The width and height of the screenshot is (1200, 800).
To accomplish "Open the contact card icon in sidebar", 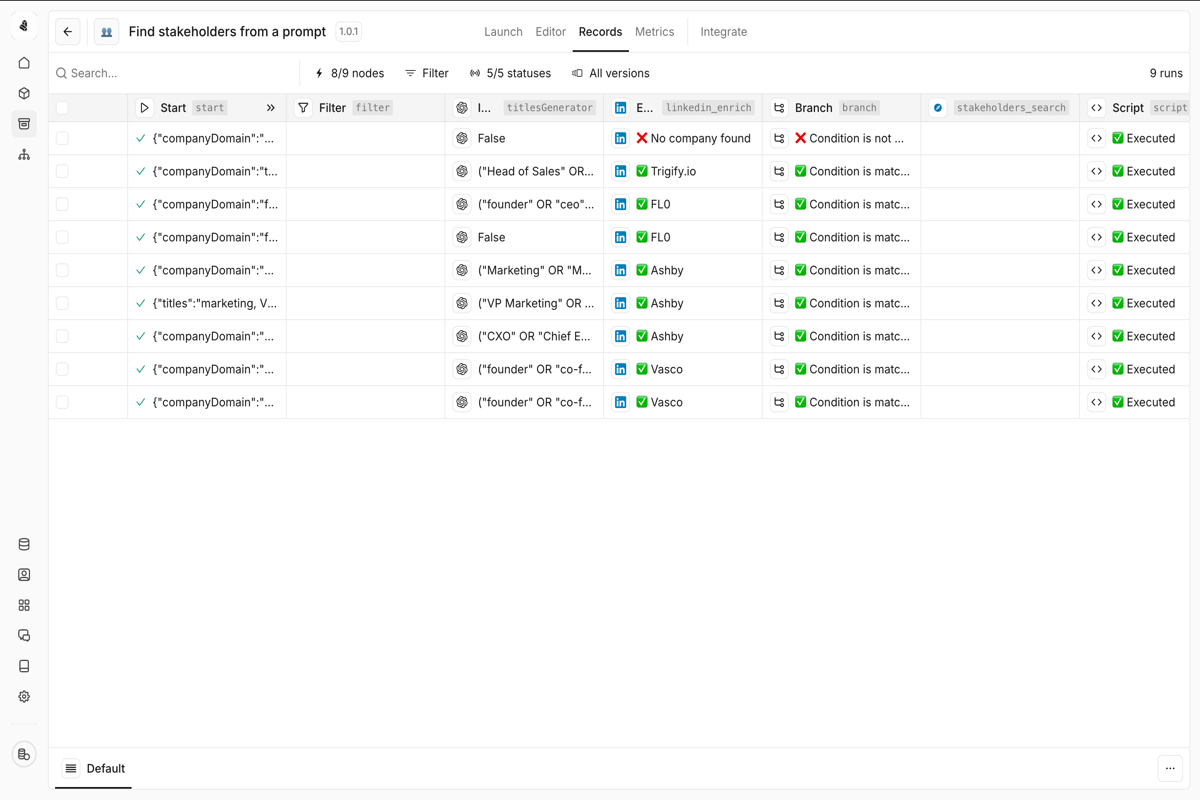I will point(24,575).
